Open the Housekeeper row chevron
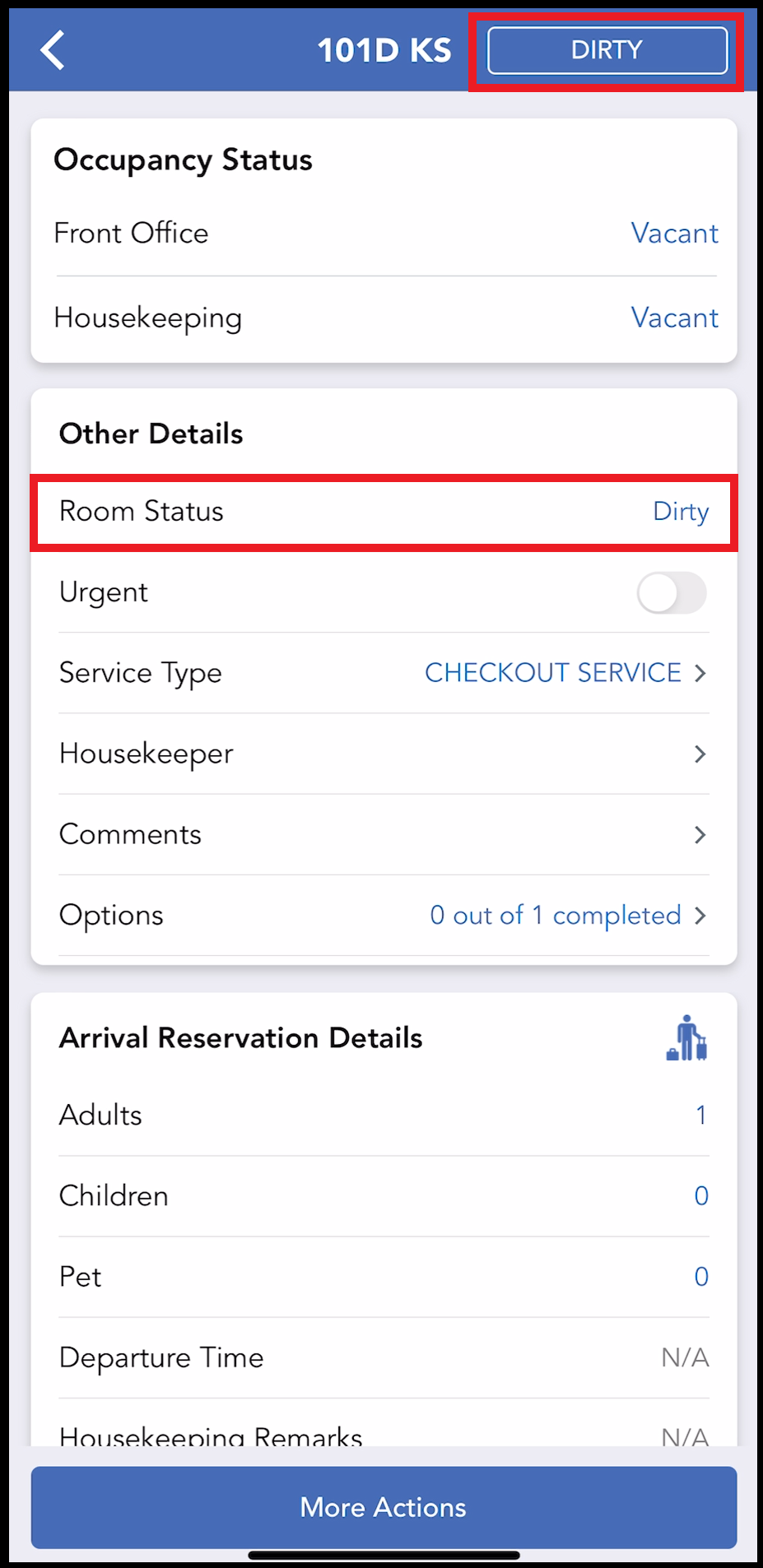The height and width of the screenshot is (1568, 763). [700, 754]
